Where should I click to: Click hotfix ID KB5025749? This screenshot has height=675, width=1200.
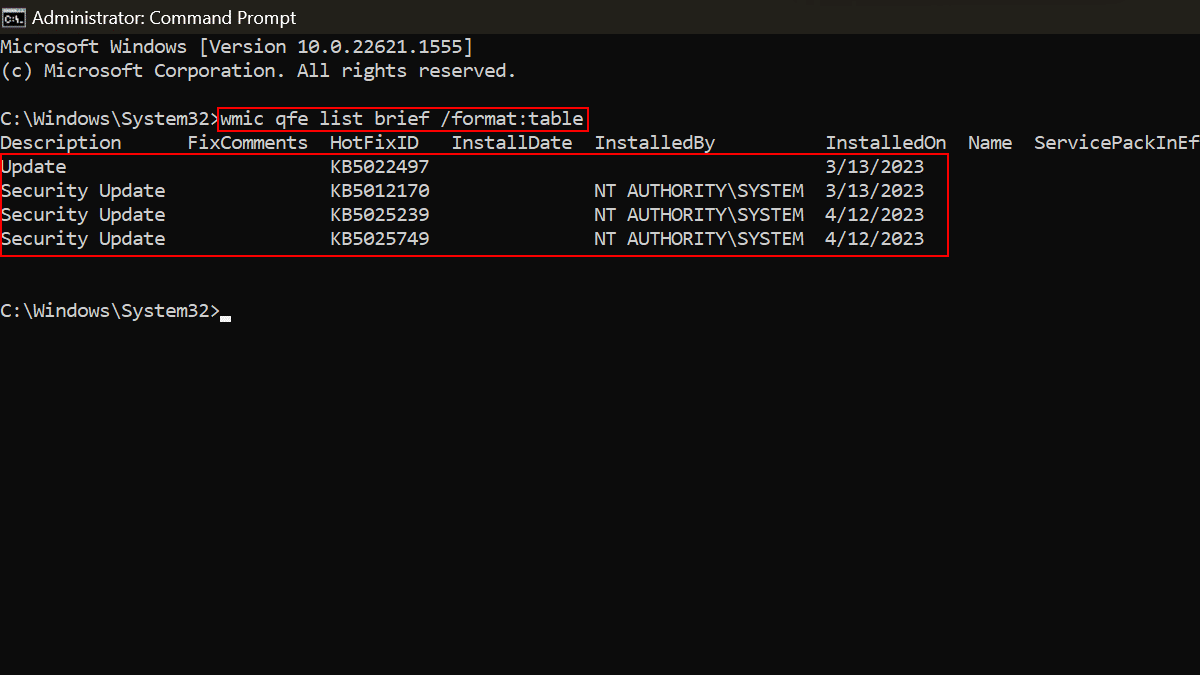(x=380, y=239)
